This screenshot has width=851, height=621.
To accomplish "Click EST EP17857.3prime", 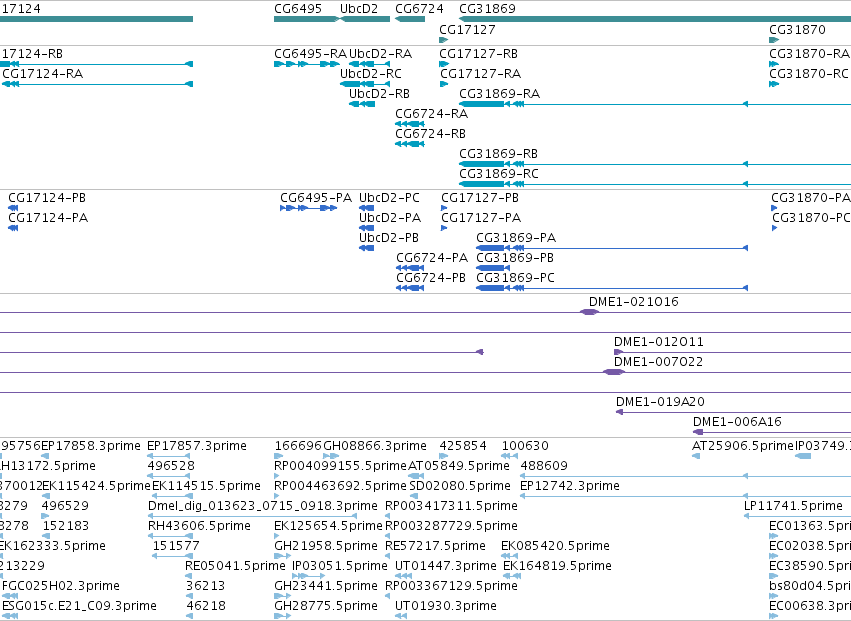I will point(197,446).
